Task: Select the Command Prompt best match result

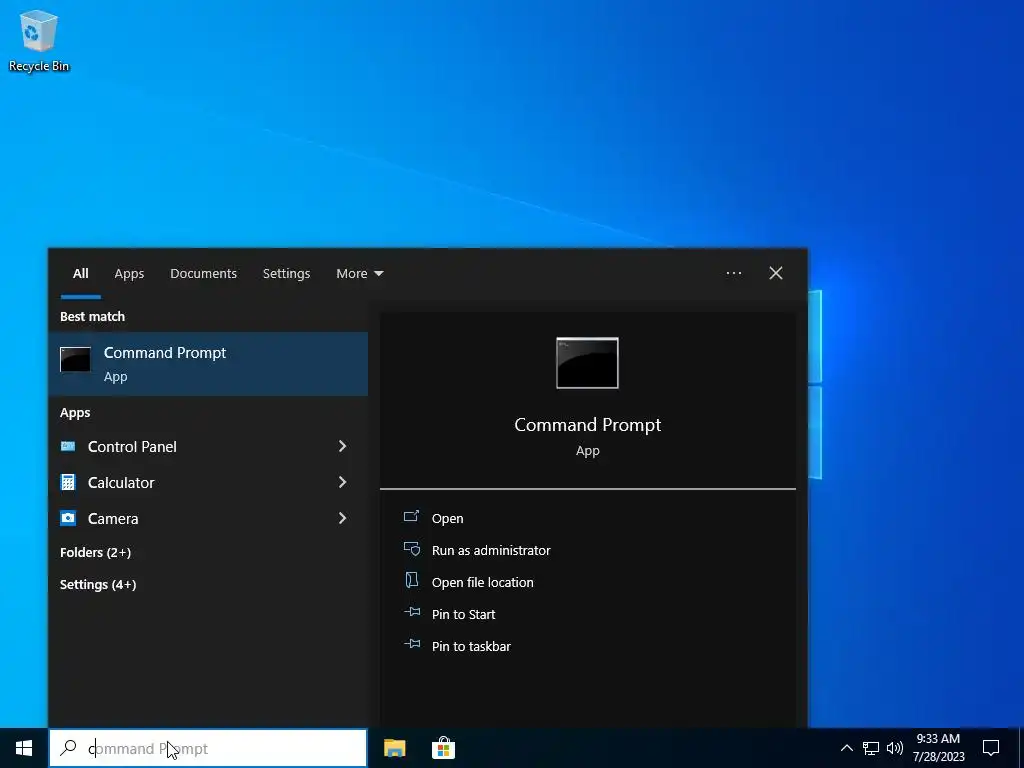Action: click(x=208, y=364)
